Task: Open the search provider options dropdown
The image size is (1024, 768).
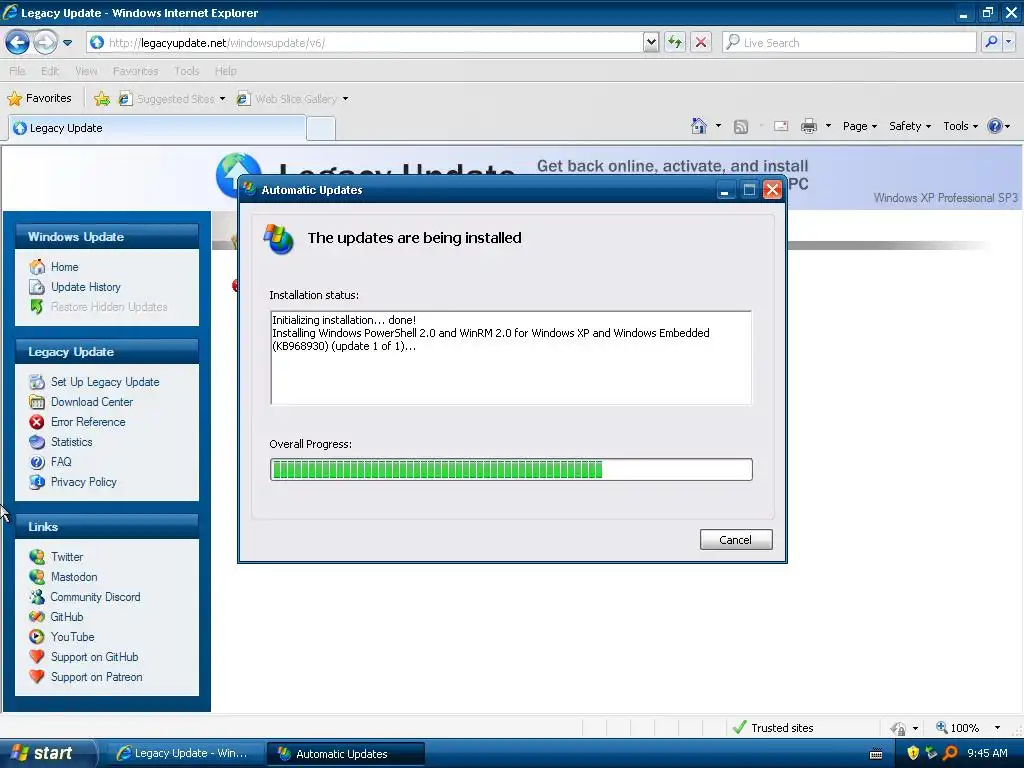Action: click(x=1008, y=42)
